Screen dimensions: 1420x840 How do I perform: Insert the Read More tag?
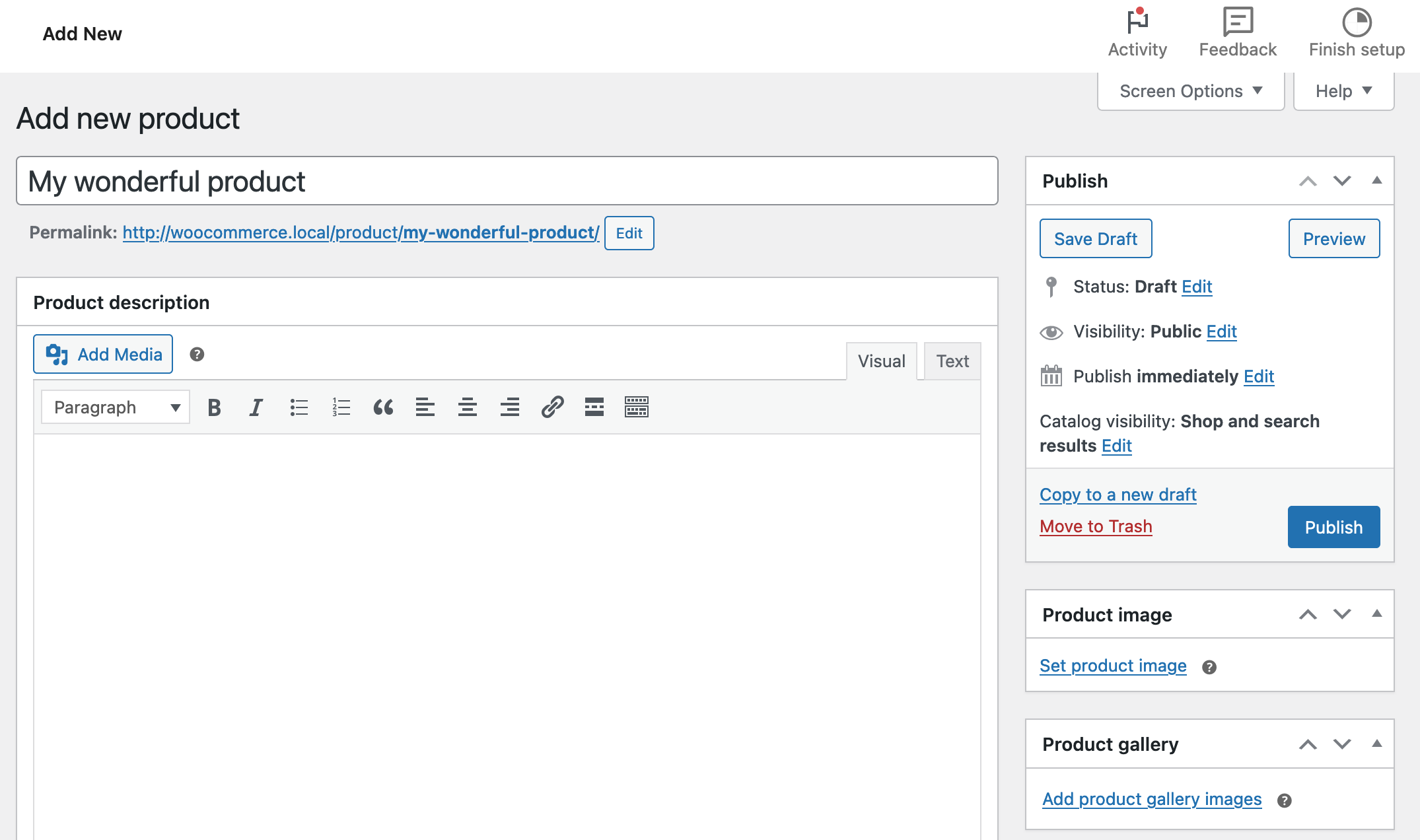(x=594, y=407)
